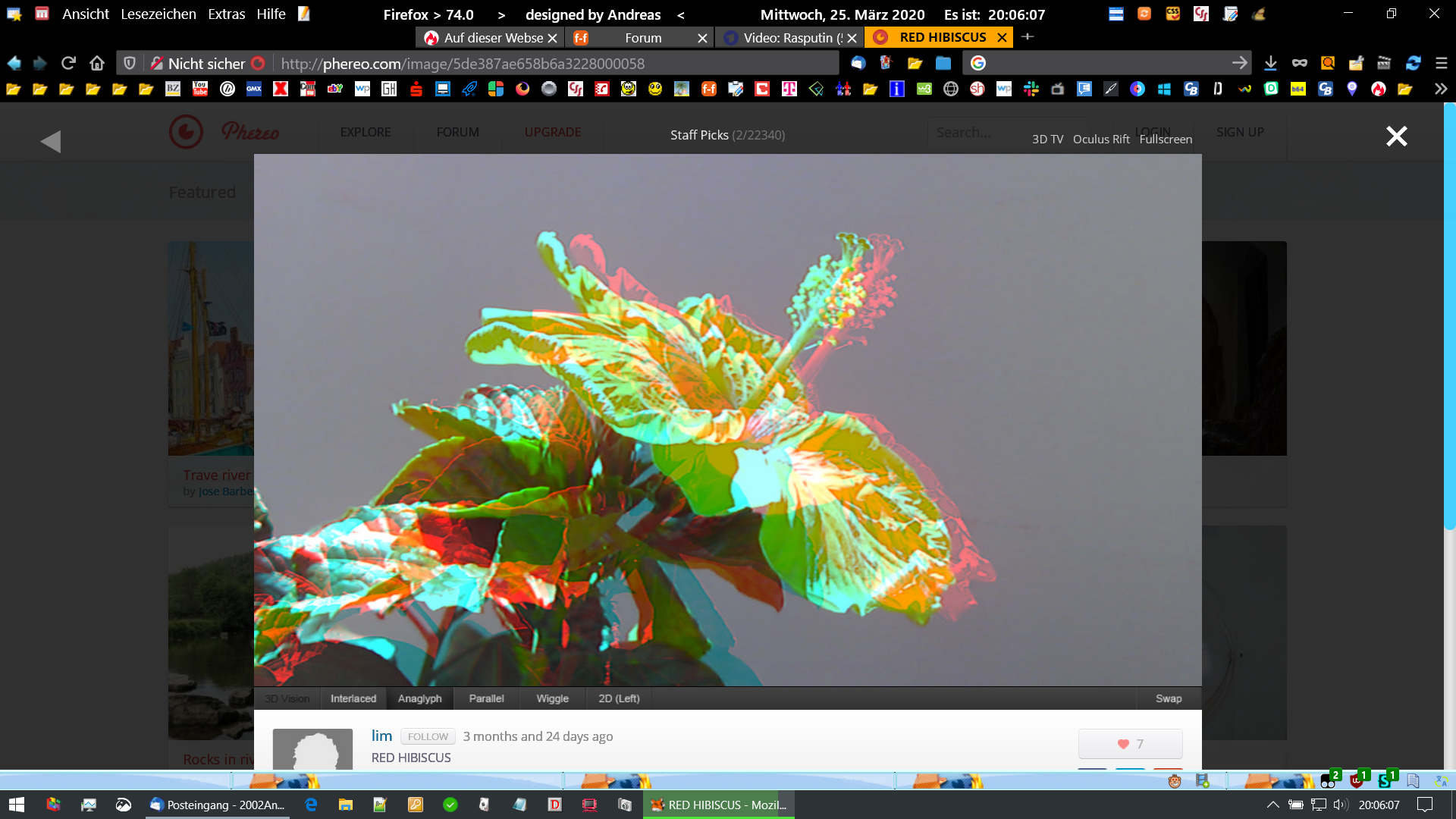Go to previous image with left arrow
Screen dimensions: 1456x819
point(51,141)
